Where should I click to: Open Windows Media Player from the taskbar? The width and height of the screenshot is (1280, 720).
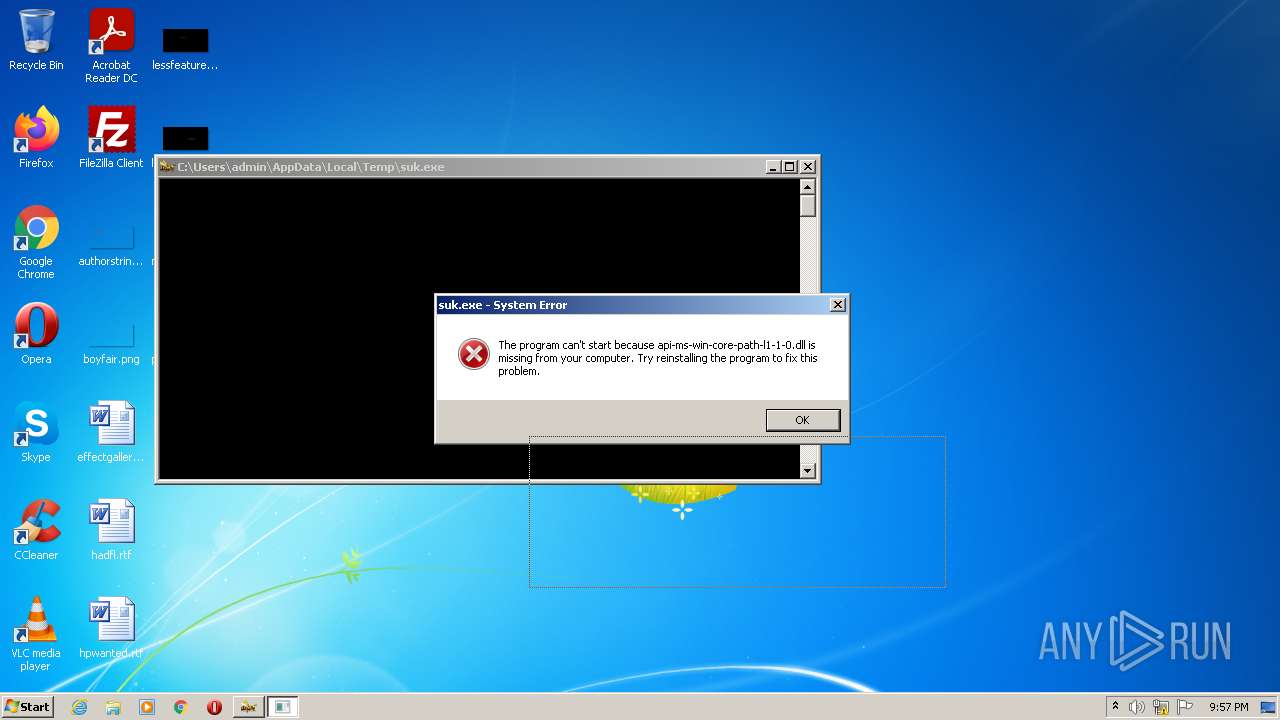147,707
